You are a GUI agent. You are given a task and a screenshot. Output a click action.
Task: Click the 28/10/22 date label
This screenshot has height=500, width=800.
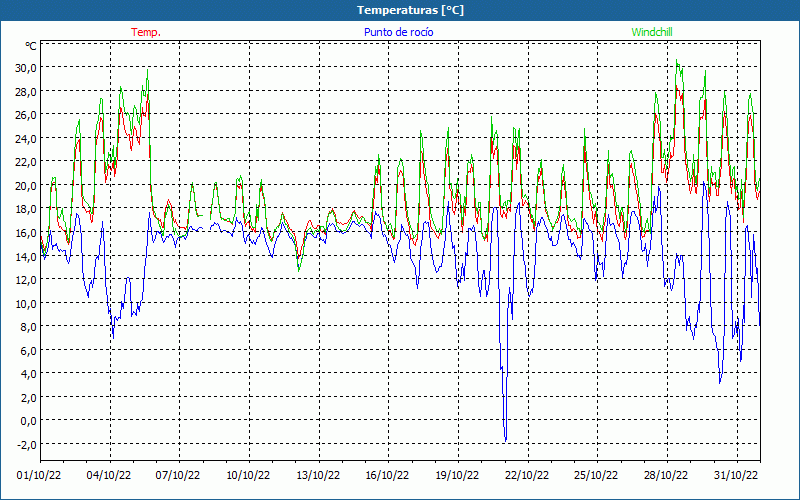tap(666, 476)
